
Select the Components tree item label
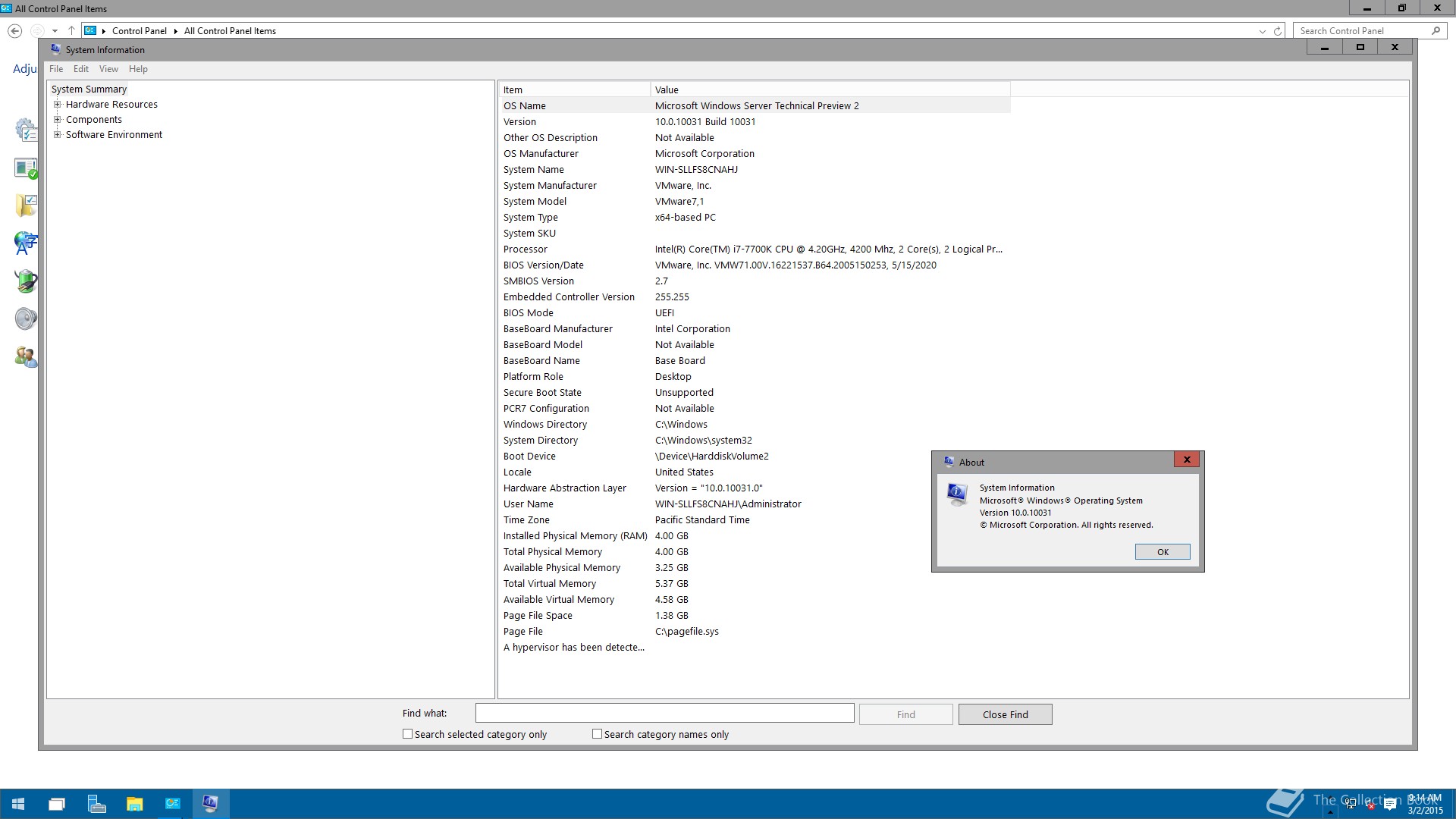[93, 120]
